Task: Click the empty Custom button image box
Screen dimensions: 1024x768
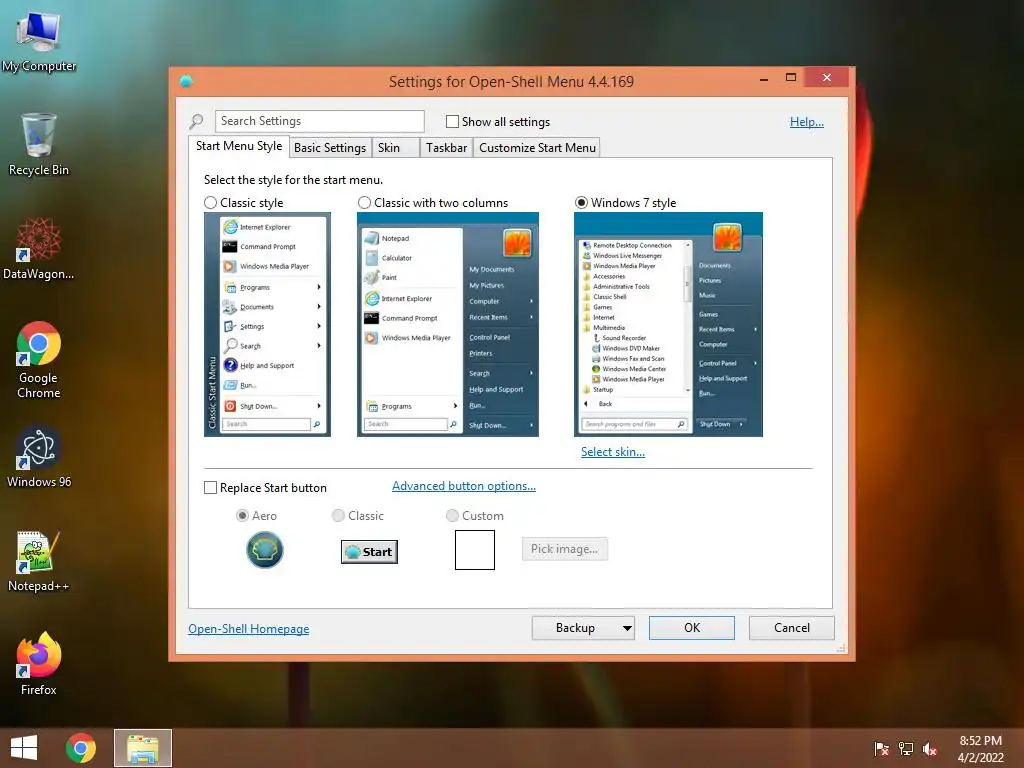Action: 475,550
